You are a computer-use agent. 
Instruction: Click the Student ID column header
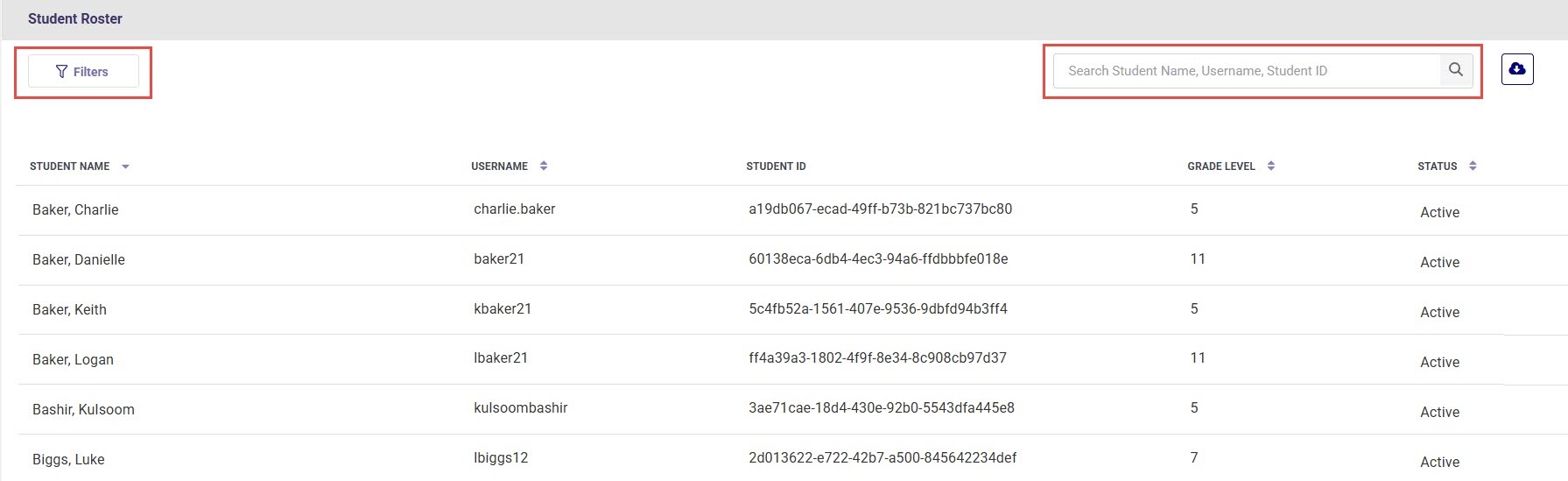pos(776,166)
